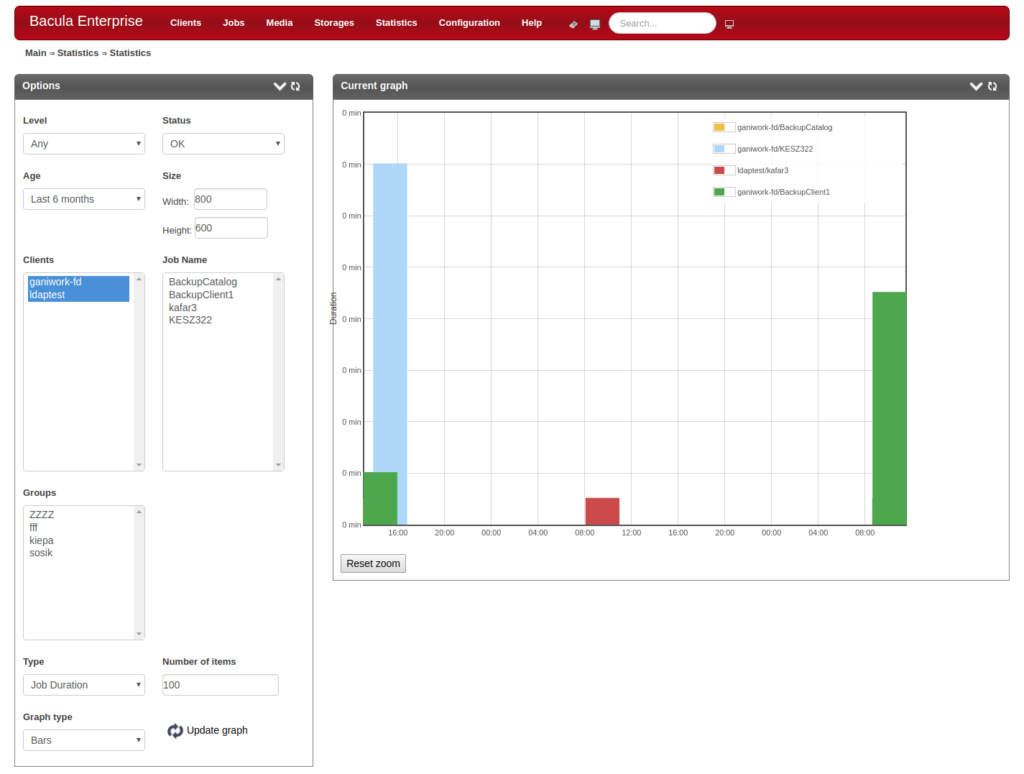Click the Update graph refresh icon
1024x774 pixels.
pyautogui.click(x=174, y=730)
